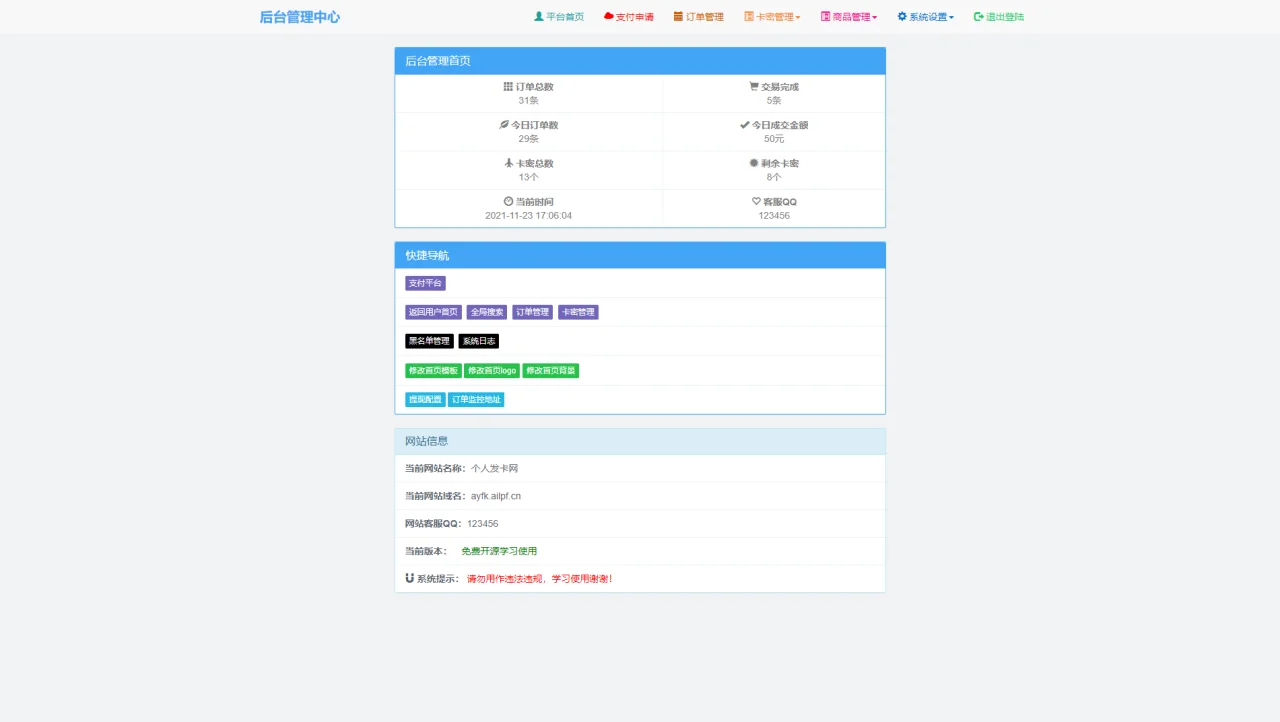Click the 系统设置 gear icon
The width and height of the screenshot is (1280, 722).
(901, 16)
